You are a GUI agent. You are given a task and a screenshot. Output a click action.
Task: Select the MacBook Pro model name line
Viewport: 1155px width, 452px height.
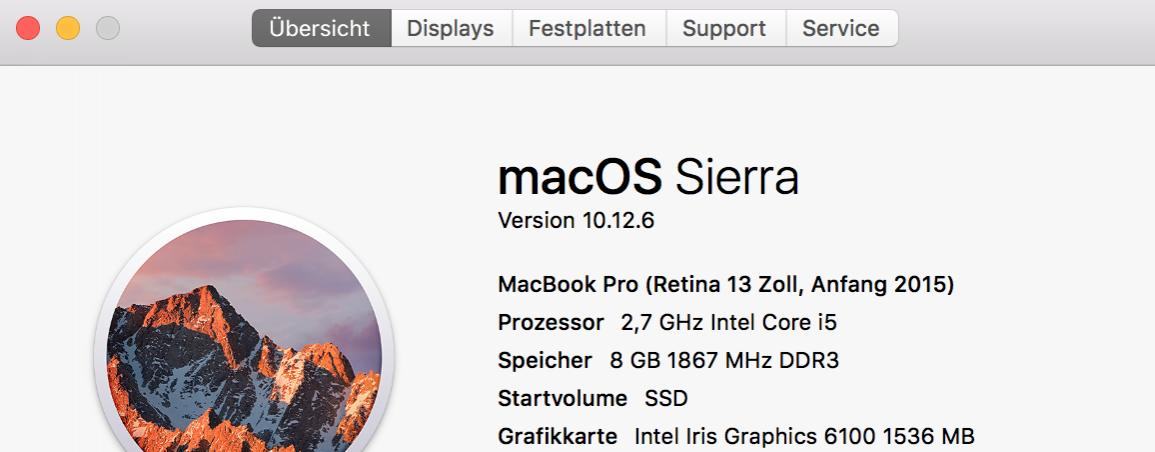726,284
